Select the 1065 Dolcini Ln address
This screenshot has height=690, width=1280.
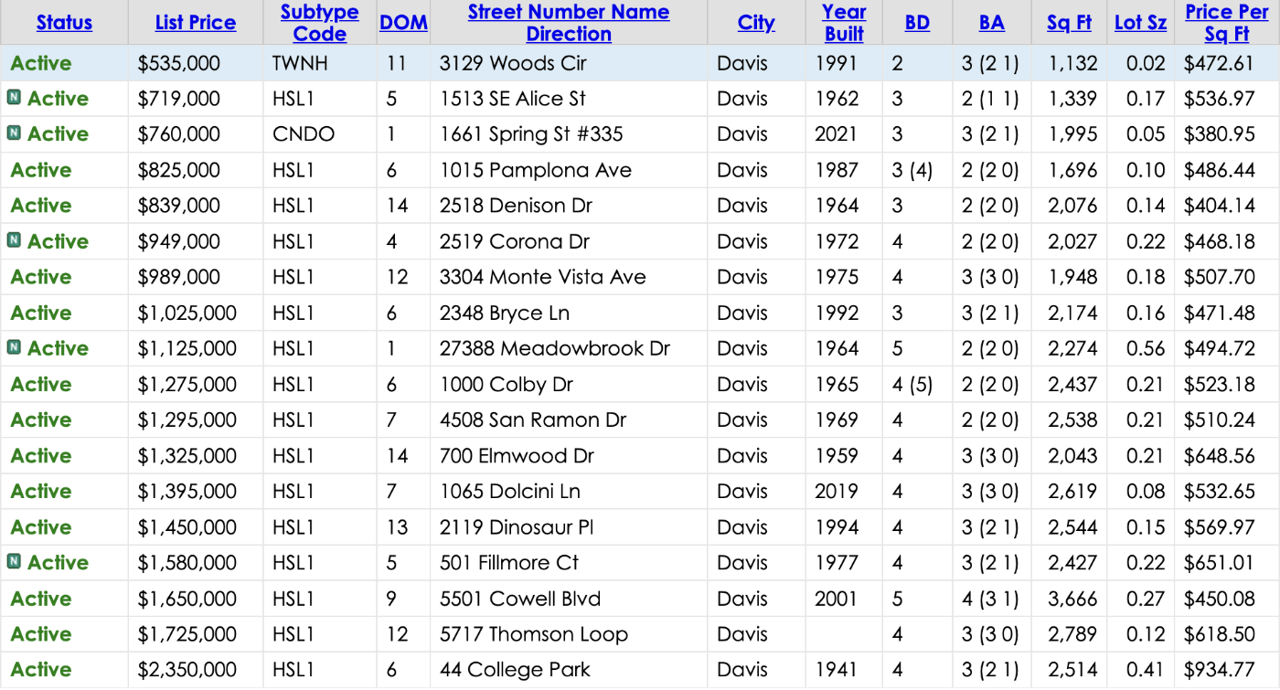pos(510,492)
